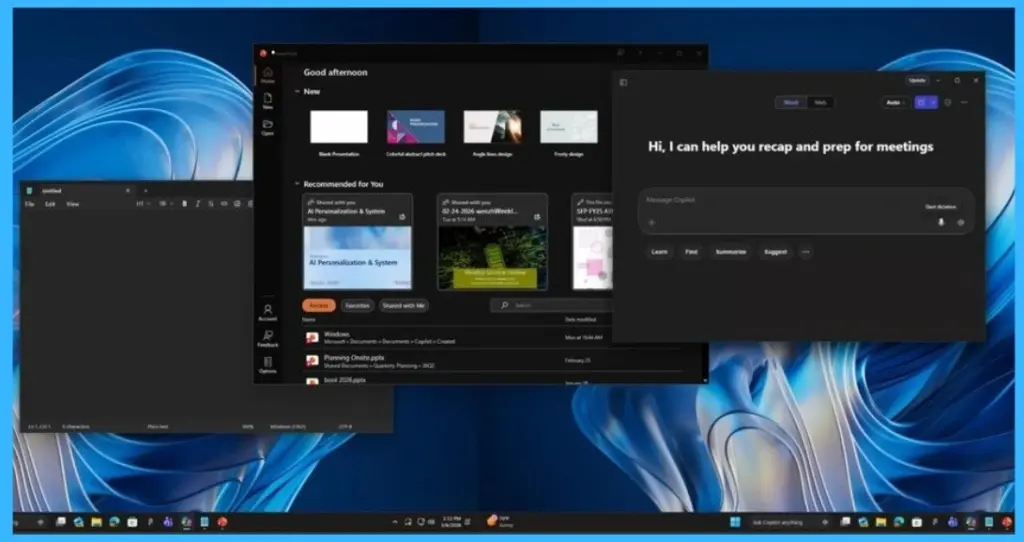Select New in the PowerPoint sidebar

click(x=268, y=101)
